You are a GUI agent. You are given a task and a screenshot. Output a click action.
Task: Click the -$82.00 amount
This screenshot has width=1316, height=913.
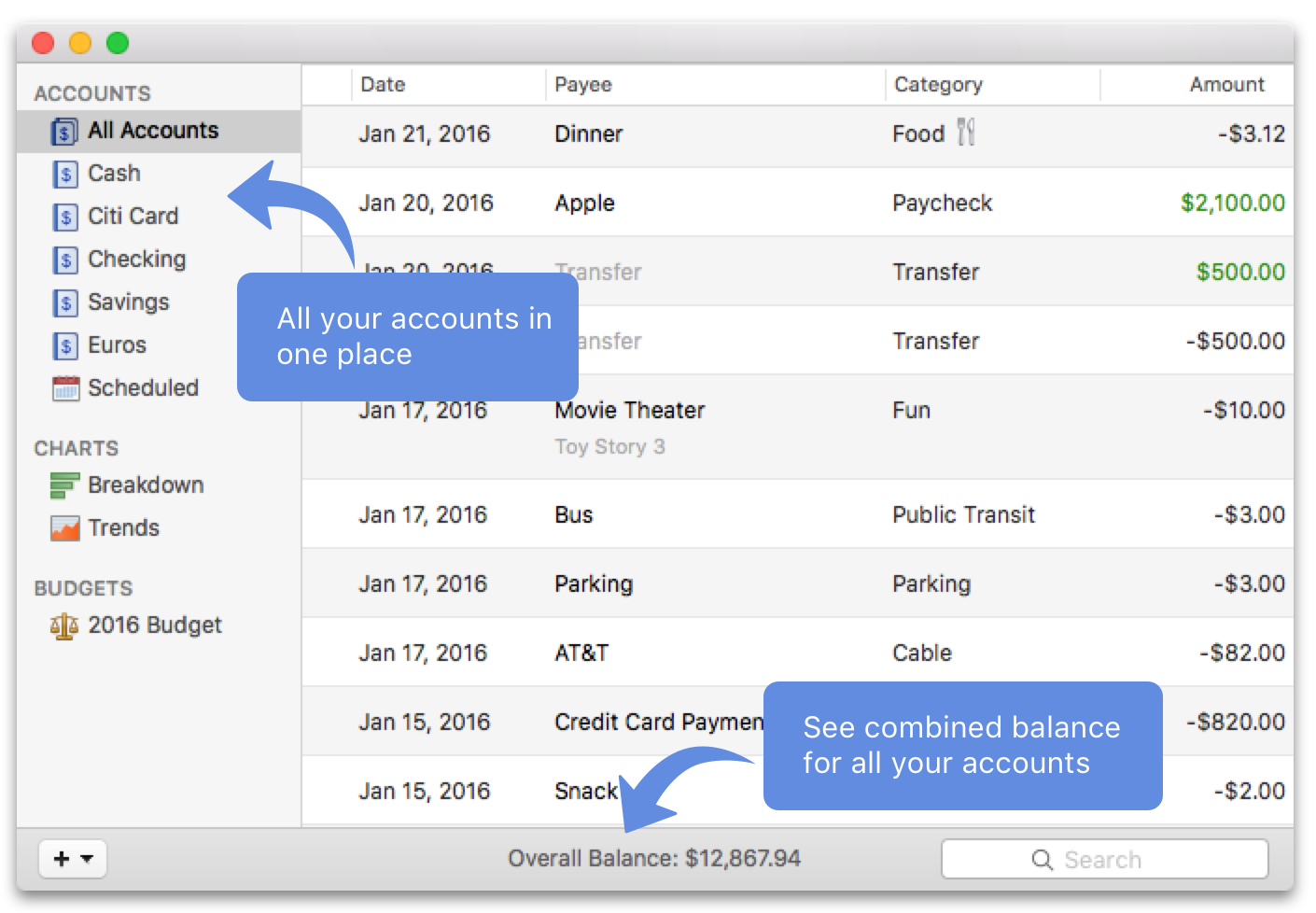(1241, 653)
